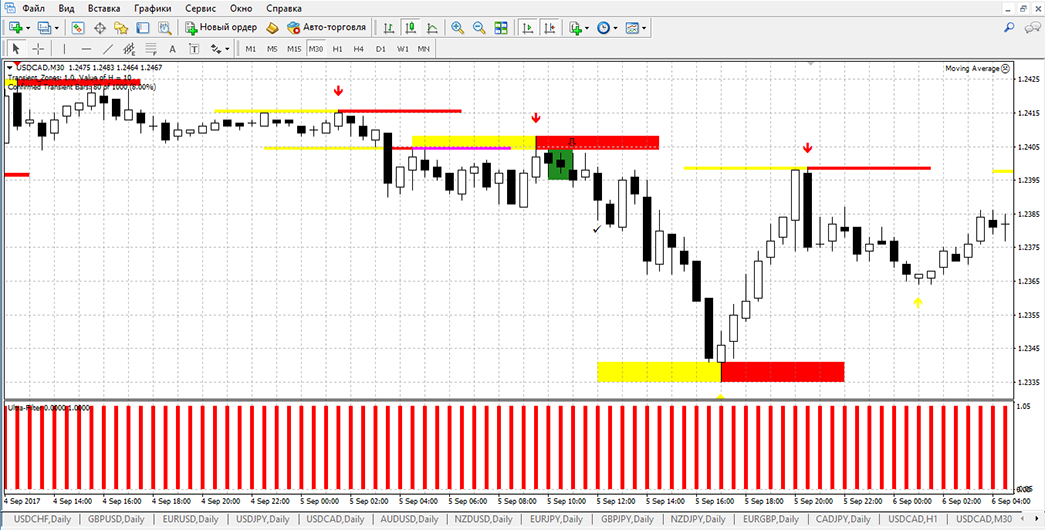Viewport: 1045px width, 530px height.
Task: Switch to the EURGBP,Daily chart tab
Action: click(769, 519)
